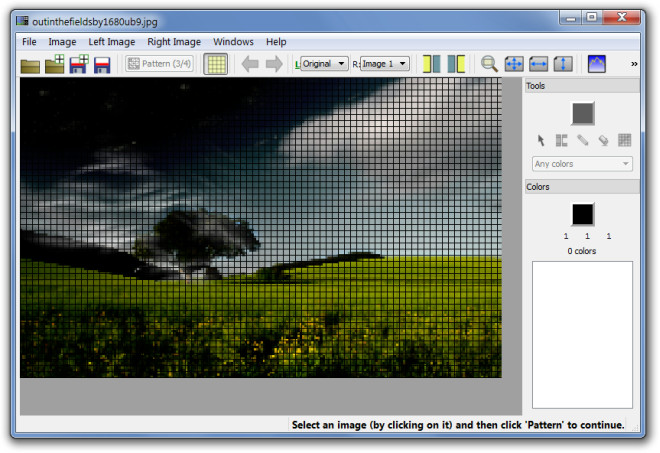Show left panel layout (yellow-left icon)
This screenshot has height=453, width=660.
431,64
